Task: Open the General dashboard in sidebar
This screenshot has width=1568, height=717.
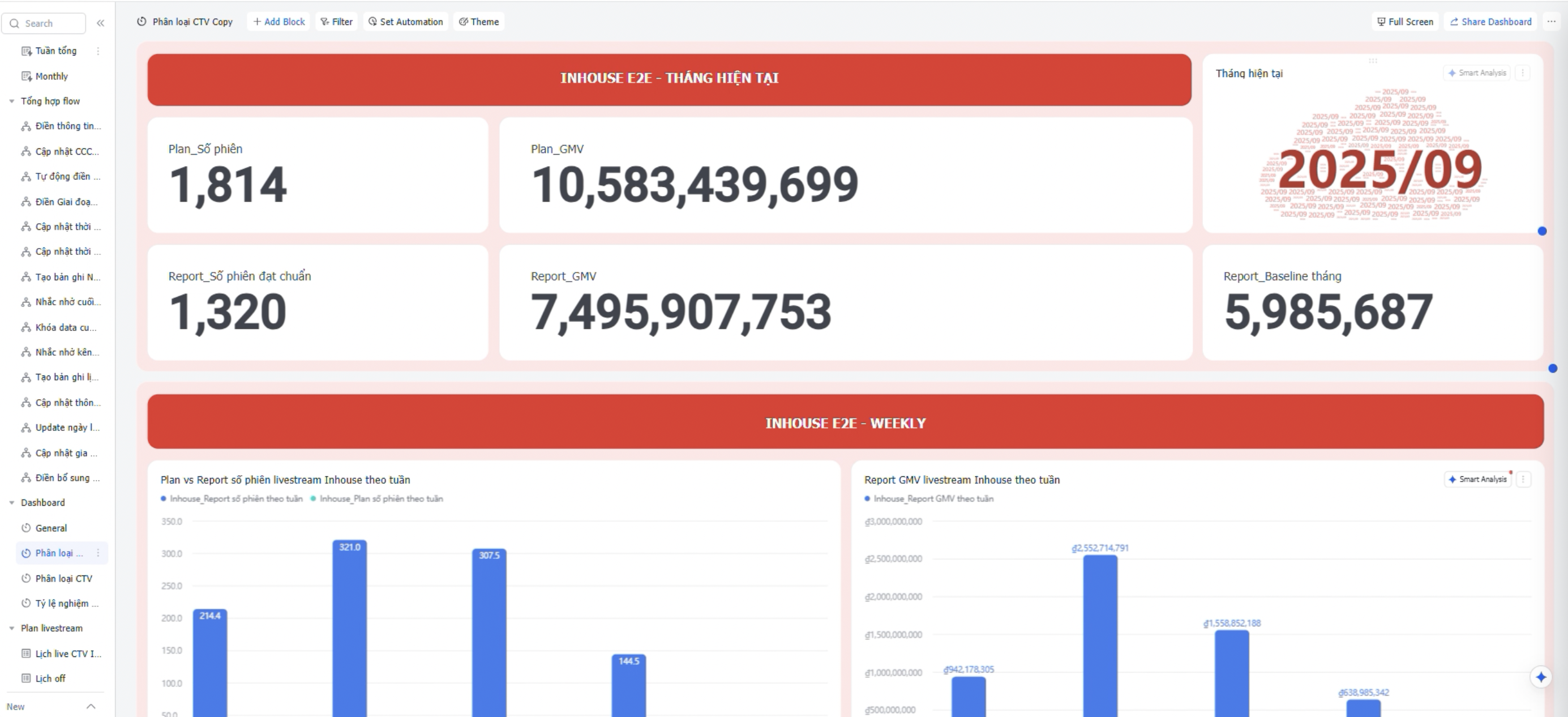Action: pos(51,528)
